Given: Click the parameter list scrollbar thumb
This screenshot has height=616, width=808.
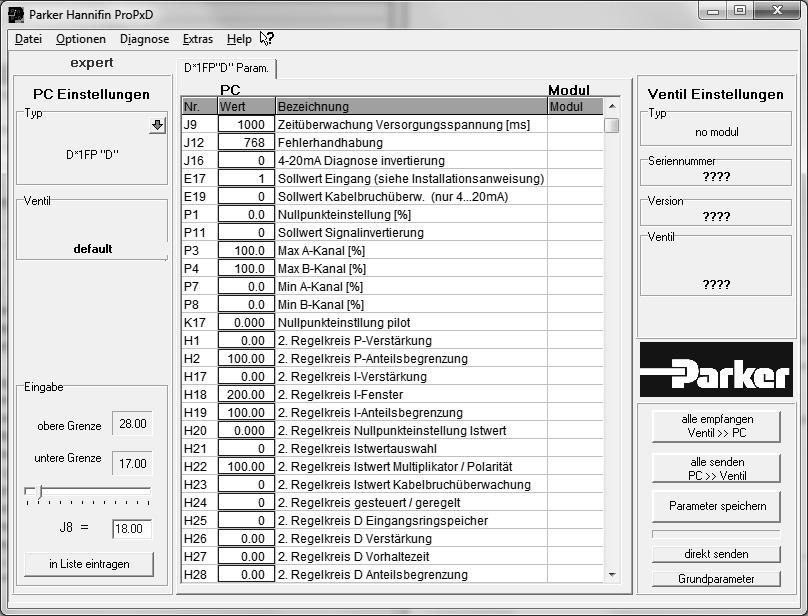Looking at the screenshot, I should point(612,126).
